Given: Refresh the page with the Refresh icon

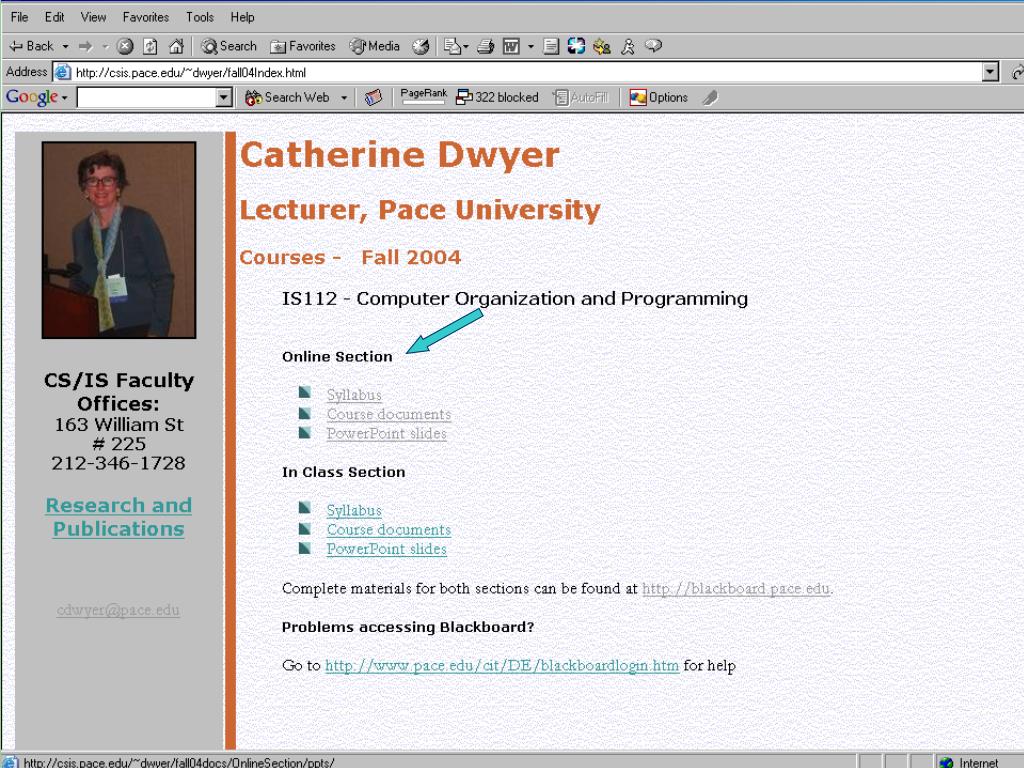Looking at the screenshot, I should coord(150,46).
